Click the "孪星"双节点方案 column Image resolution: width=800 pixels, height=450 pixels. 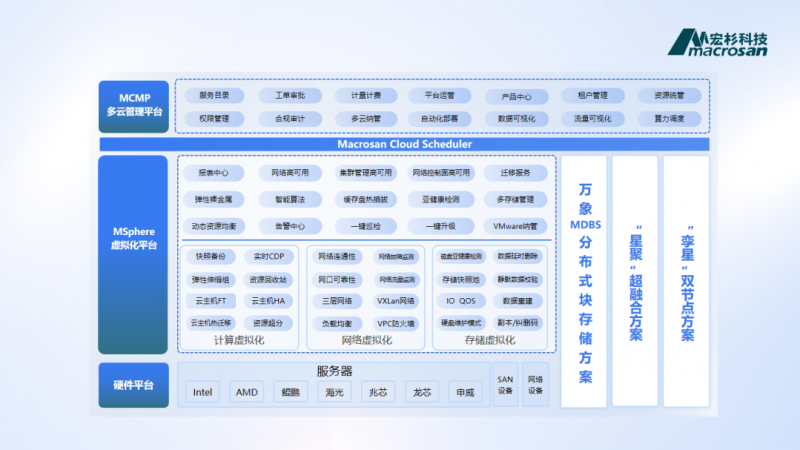click(x=686, y=282)
